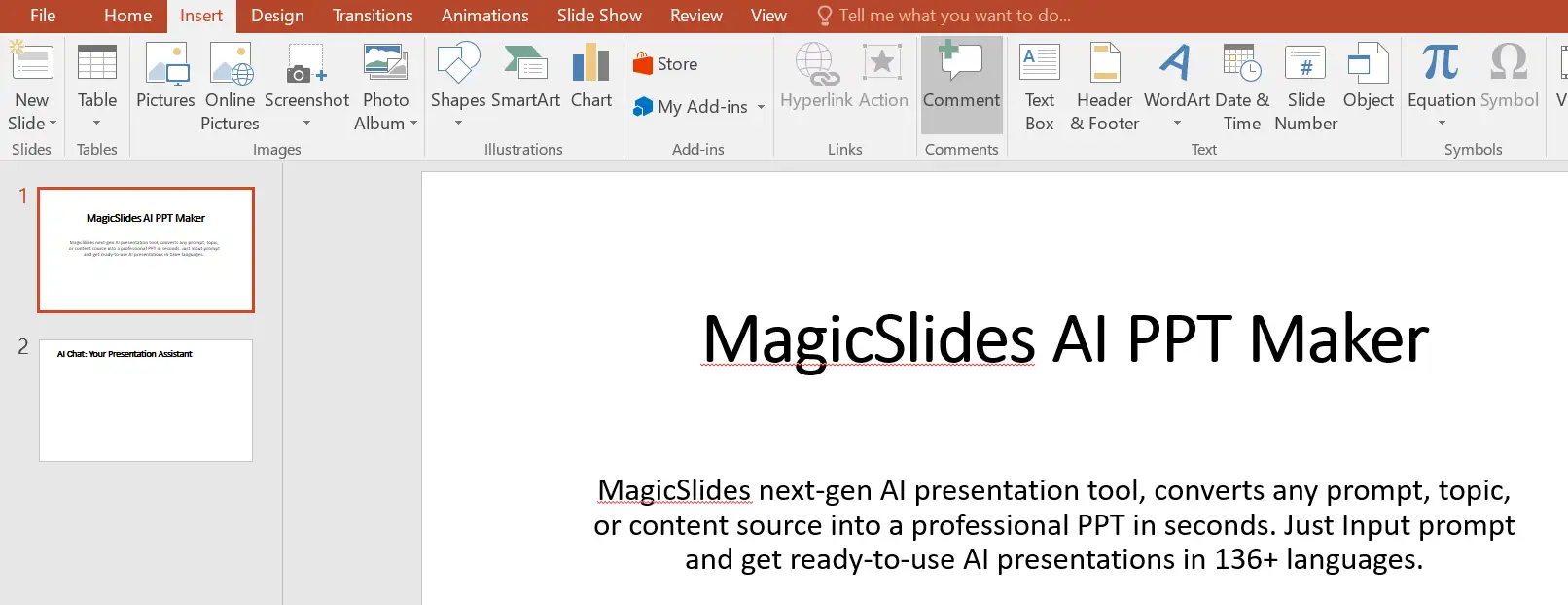This screenshot has width=1568, height=605.
Task: Click the Table icon
Action: [97, 62]
